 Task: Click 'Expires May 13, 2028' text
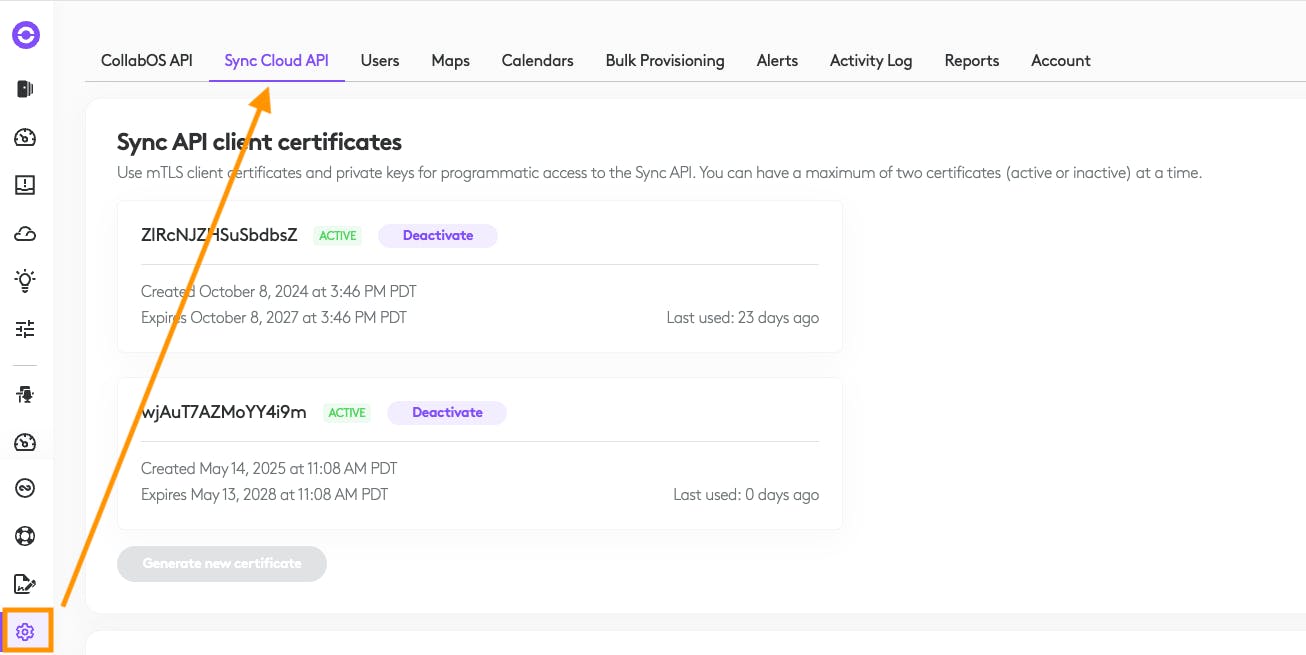pyautogui.click(x=265, y=494)
